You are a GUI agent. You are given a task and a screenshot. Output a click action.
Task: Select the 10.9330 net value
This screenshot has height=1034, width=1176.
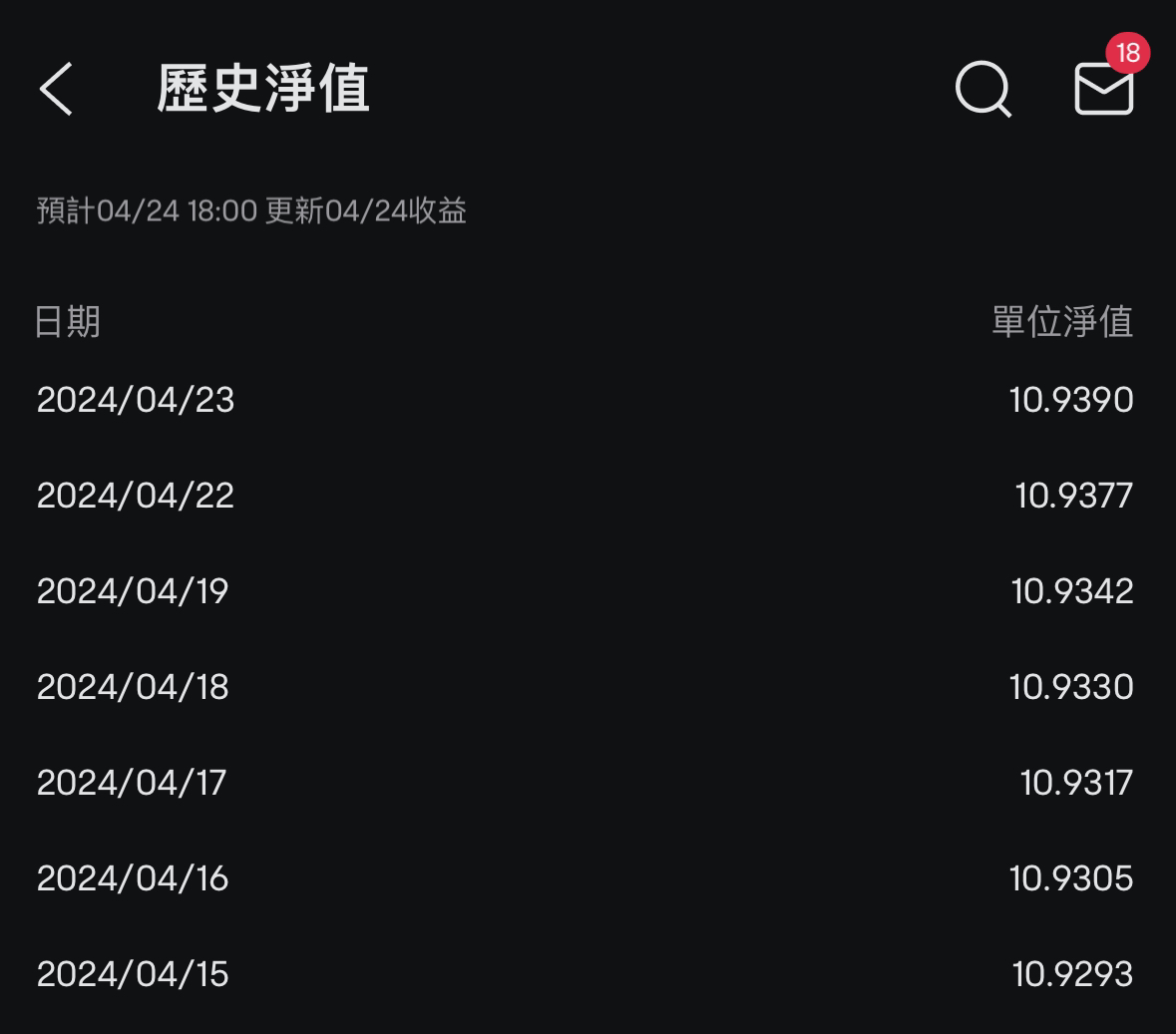coord(1071,687)
